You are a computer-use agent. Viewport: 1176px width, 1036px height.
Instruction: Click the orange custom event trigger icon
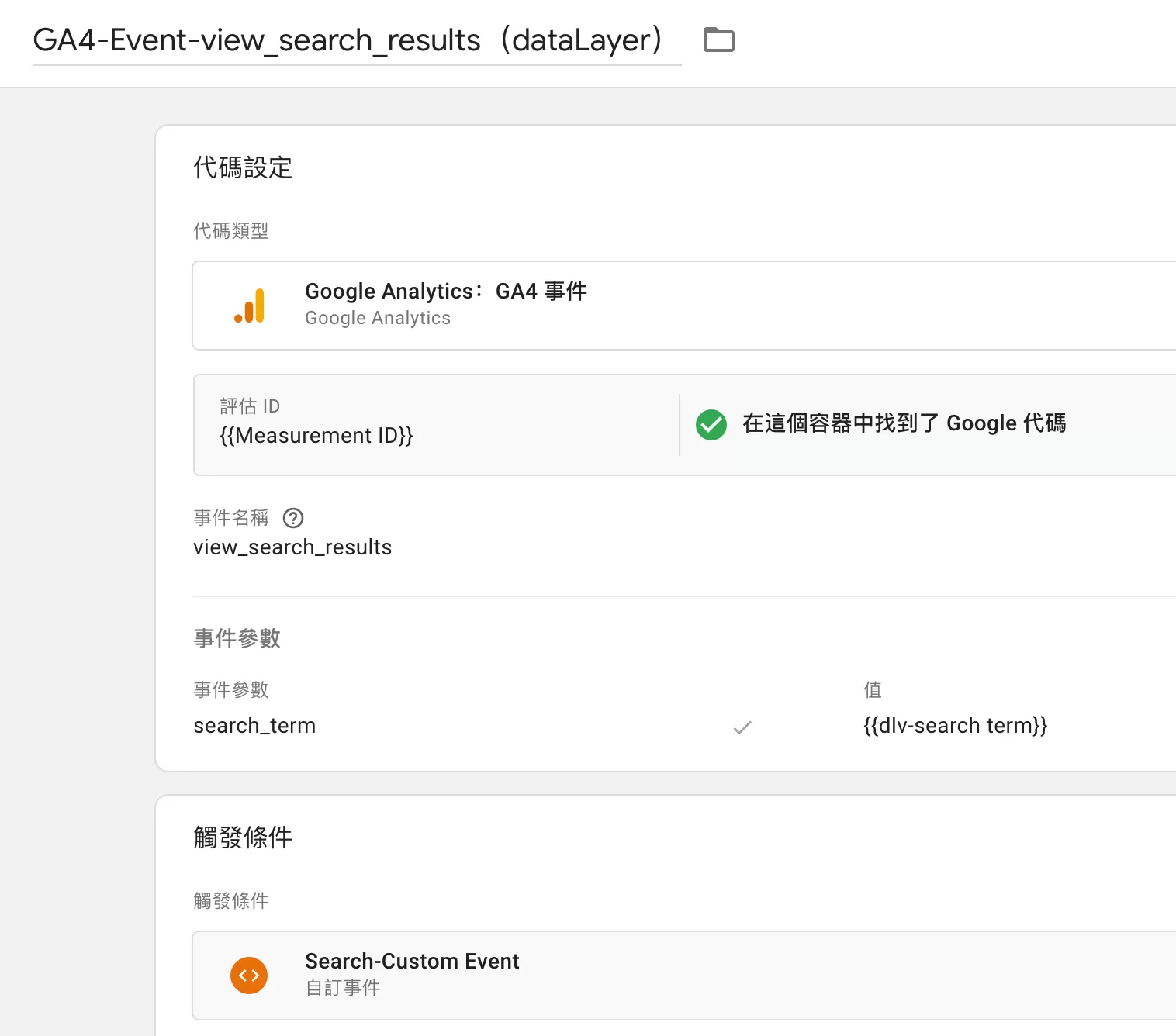(x=249, y=976)
